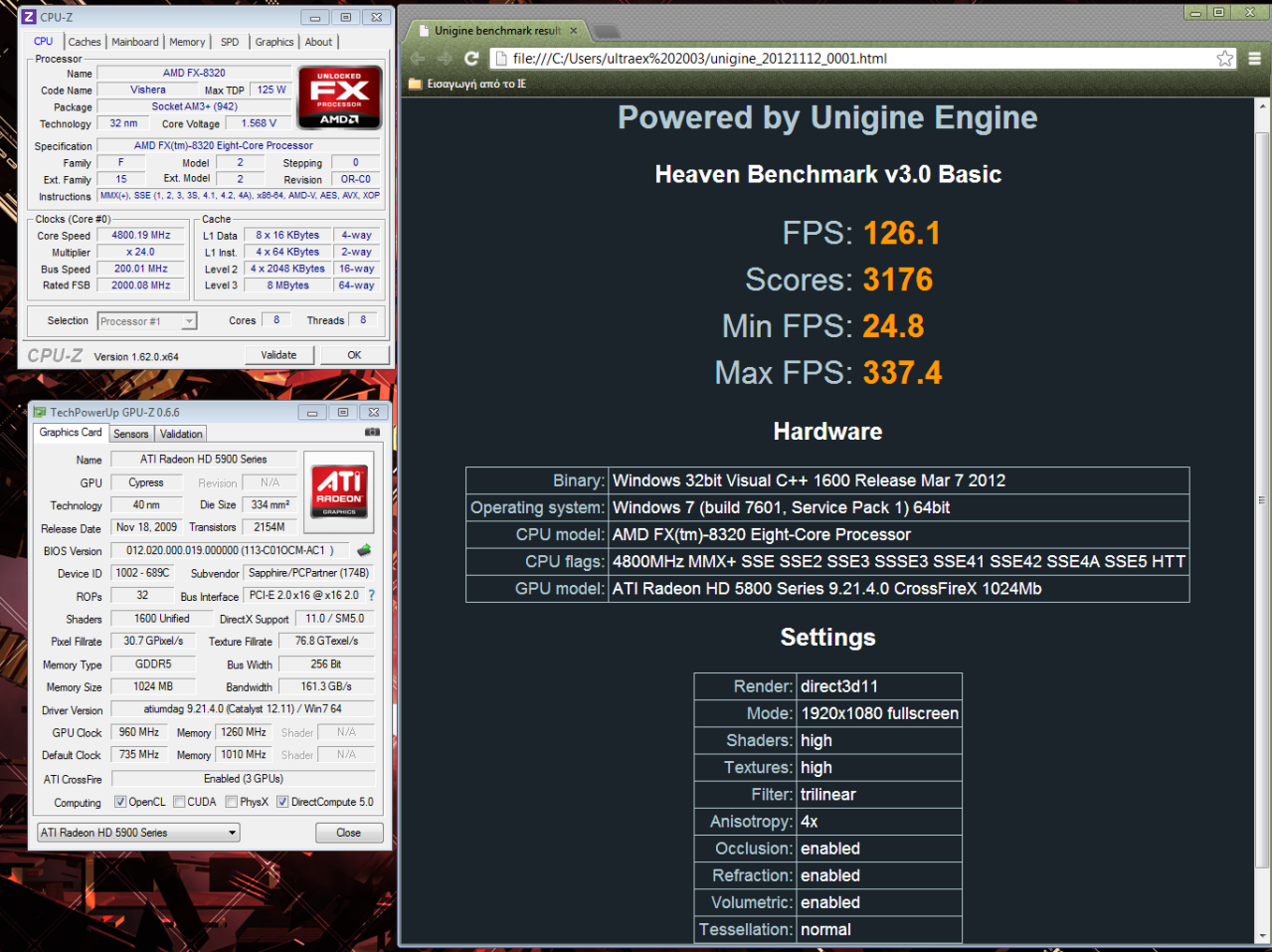The height and width of the screenshot is (952, 1272).
Task: Bookmark this page with the star icon
Action: tap(1225, 59)
